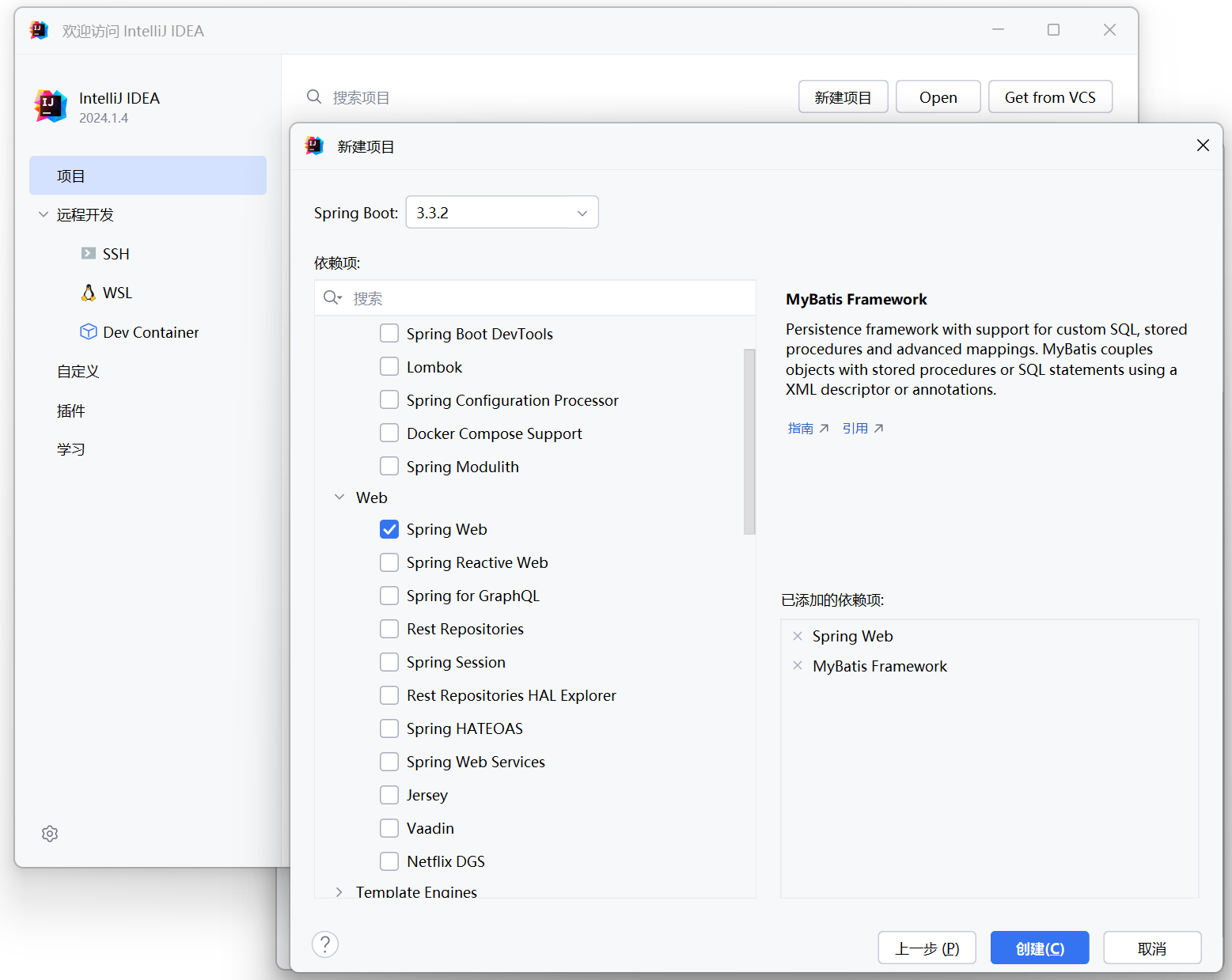
Task: Click the IntelliJ IDEA logo in sidebar
Action: tap(51, 105)
